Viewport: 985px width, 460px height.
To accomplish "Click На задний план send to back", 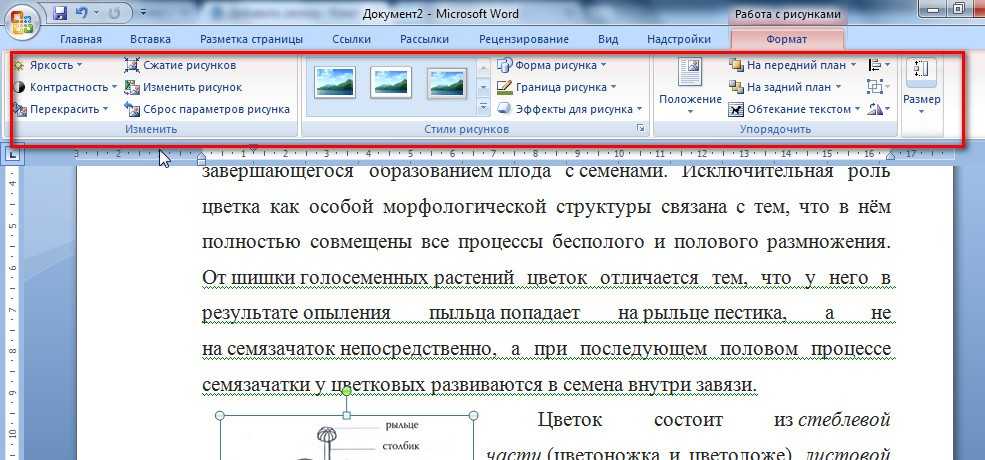I will 785,87.
